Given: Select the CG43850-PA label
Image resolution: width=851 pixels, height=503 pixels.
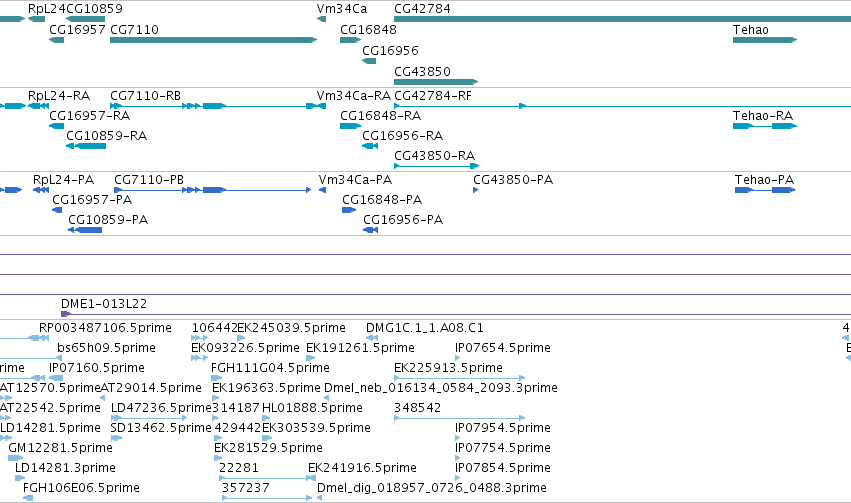Looking at the screenshot, I should (513, 180).
